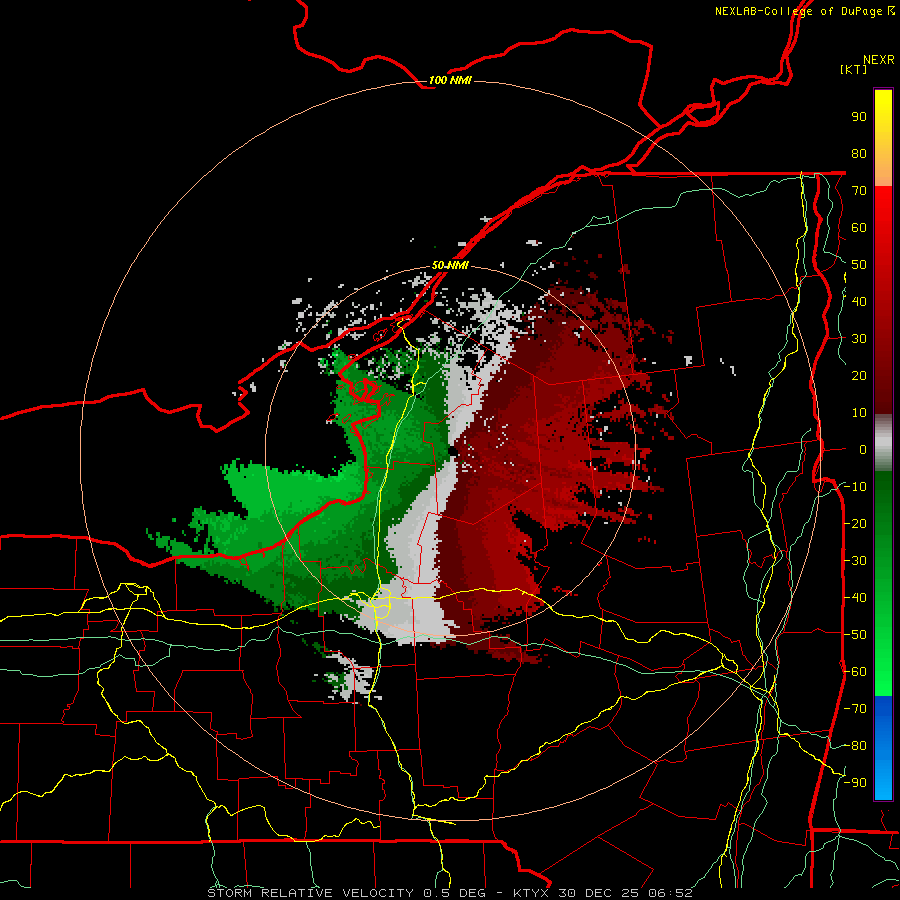Click the '10' label on the velocity scale
Image resolution: width=900 pixels, height=900 pixels.
(x=859, y=413)
